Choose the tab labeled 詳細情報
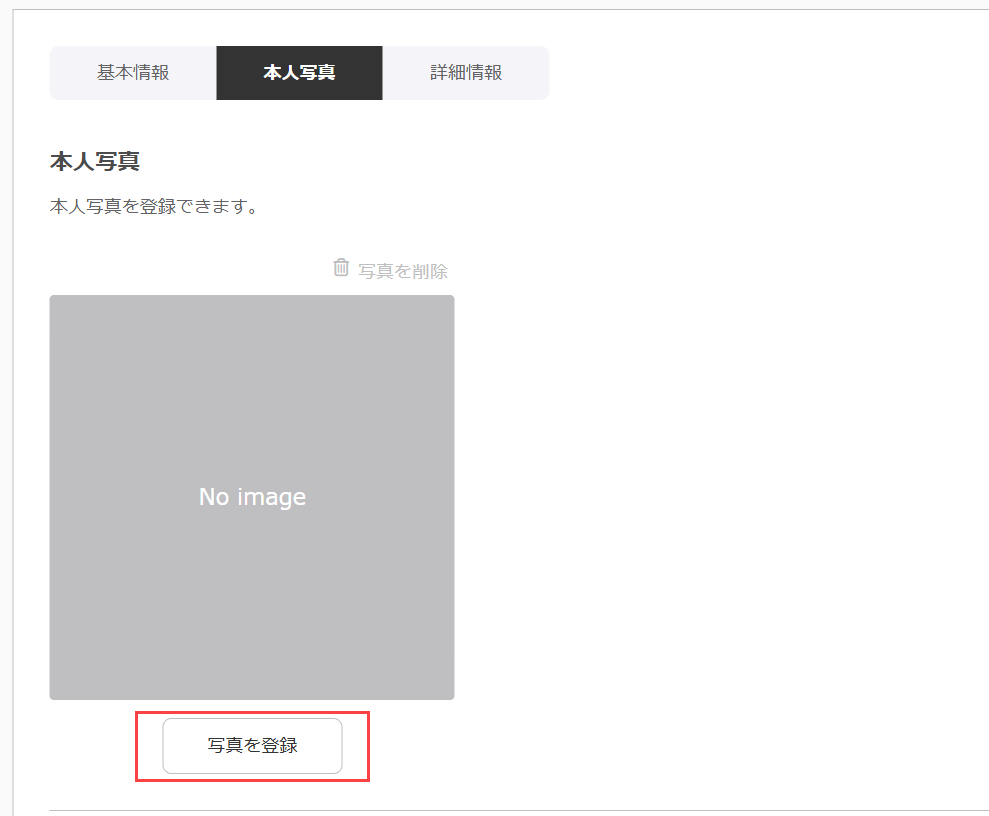This screenshot has width=989, height=816. point(466,73)
